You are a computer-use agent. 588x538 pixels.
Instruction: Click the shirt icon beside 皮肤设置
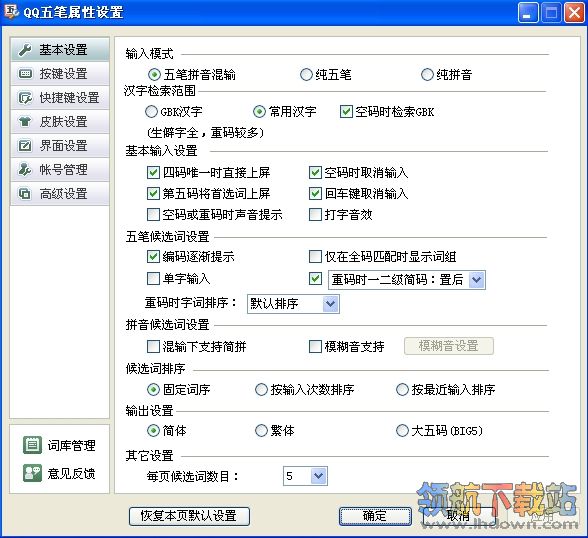point(25,121)
